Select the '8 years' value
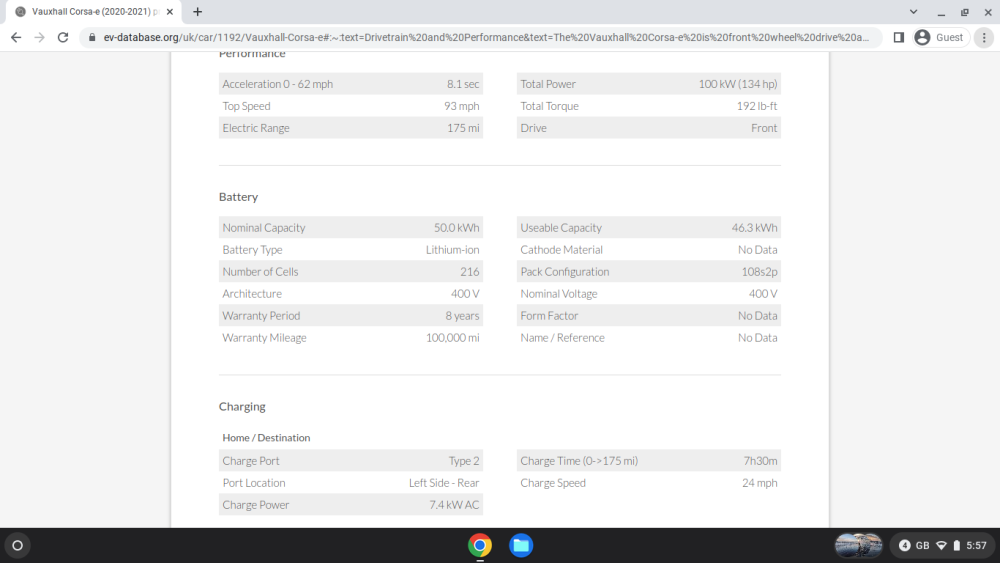The image size is (1000, 563). pyautogui.click(x=462, y=316)
